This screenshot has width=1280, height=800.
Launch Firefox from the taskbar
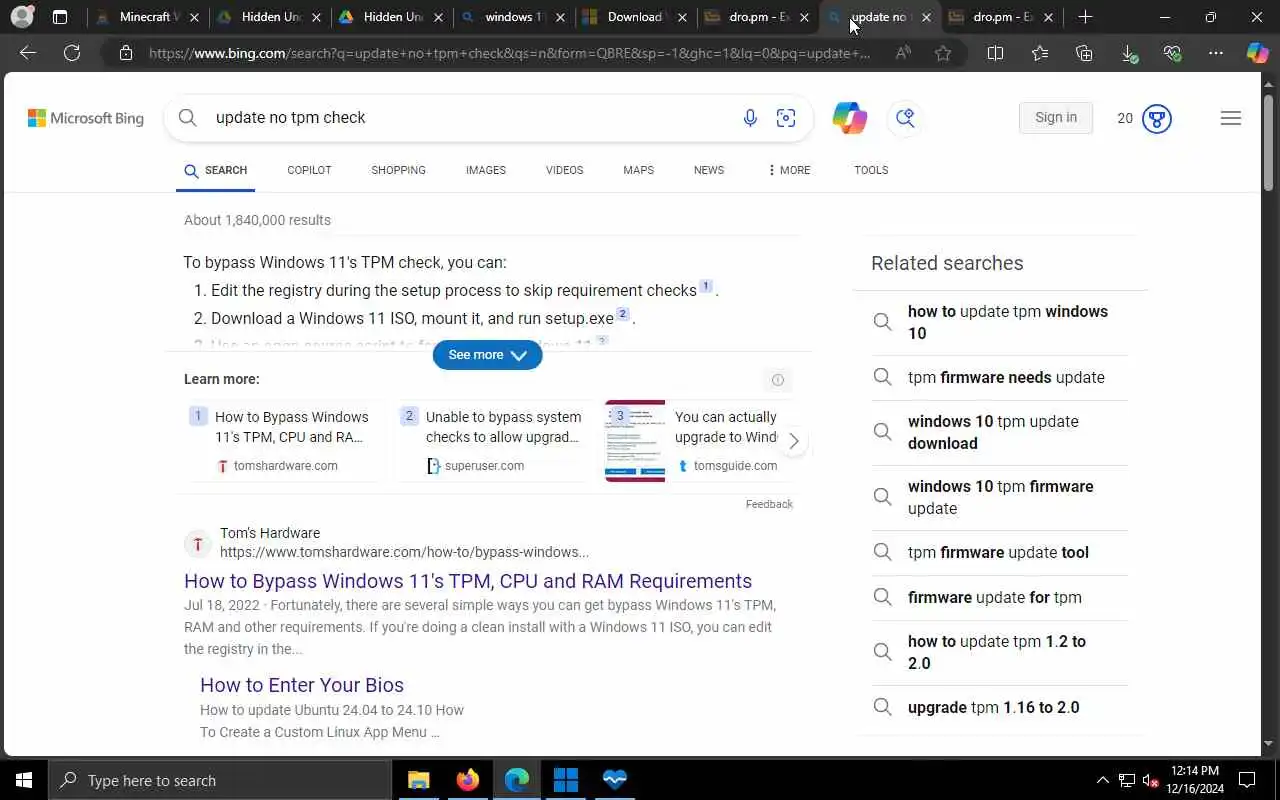pyautogui.click(x=468, y=780)
